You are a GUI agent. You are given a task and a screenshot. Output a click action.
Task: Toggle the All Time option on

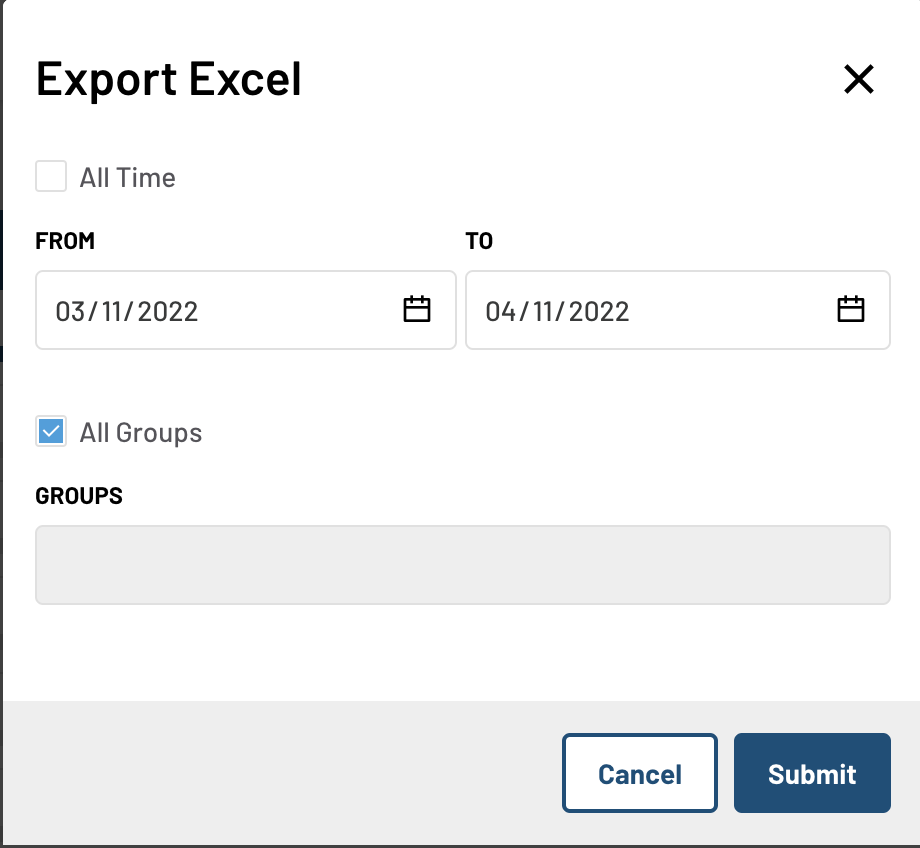50,176
